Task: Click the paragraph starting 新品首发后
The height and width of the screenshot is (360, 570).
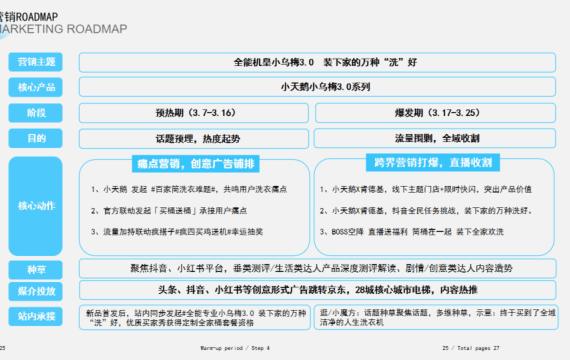Action: tap(196, 318)
